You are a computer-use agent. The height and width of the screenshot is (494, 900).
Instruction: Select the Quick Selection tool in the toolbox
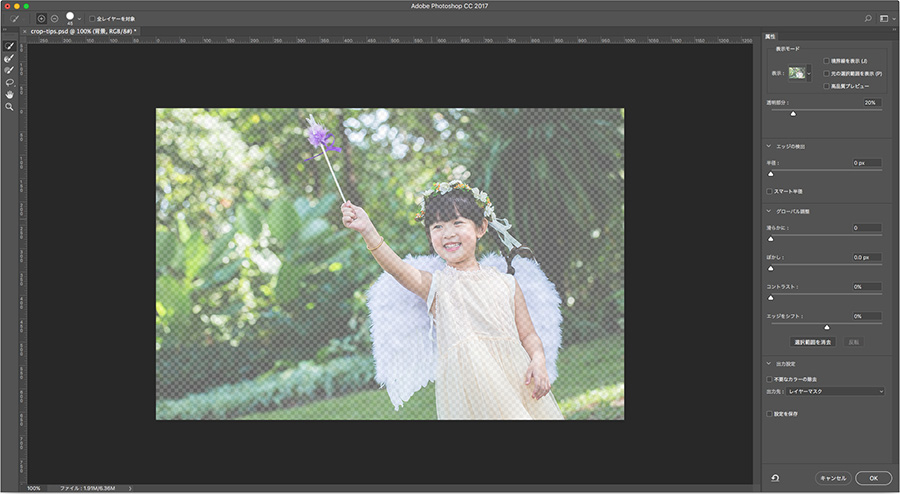tap(9, 46)
